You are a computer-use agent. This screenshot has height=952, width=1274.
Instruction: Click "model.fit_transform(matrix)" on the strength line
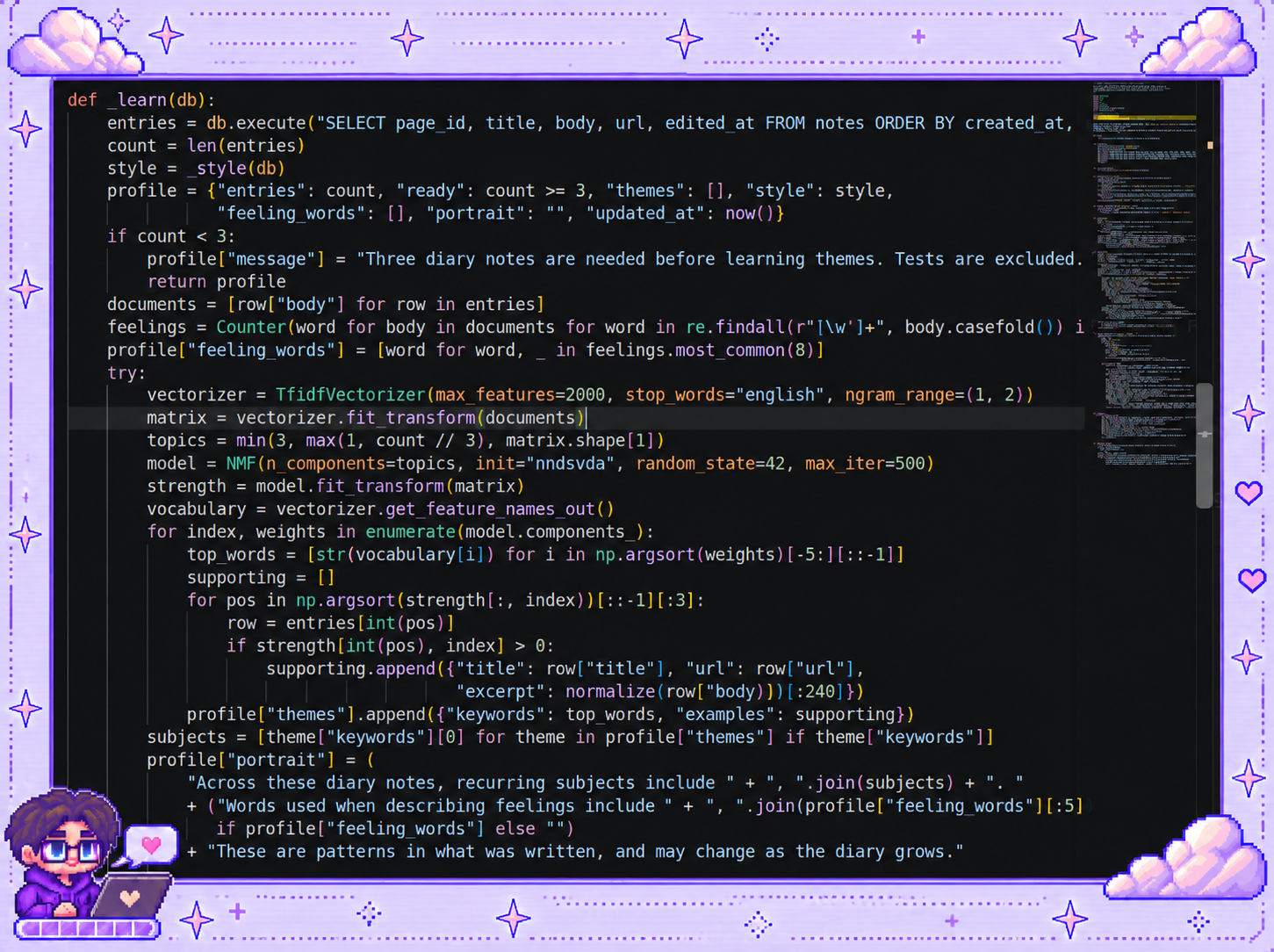tap(390, 487)
